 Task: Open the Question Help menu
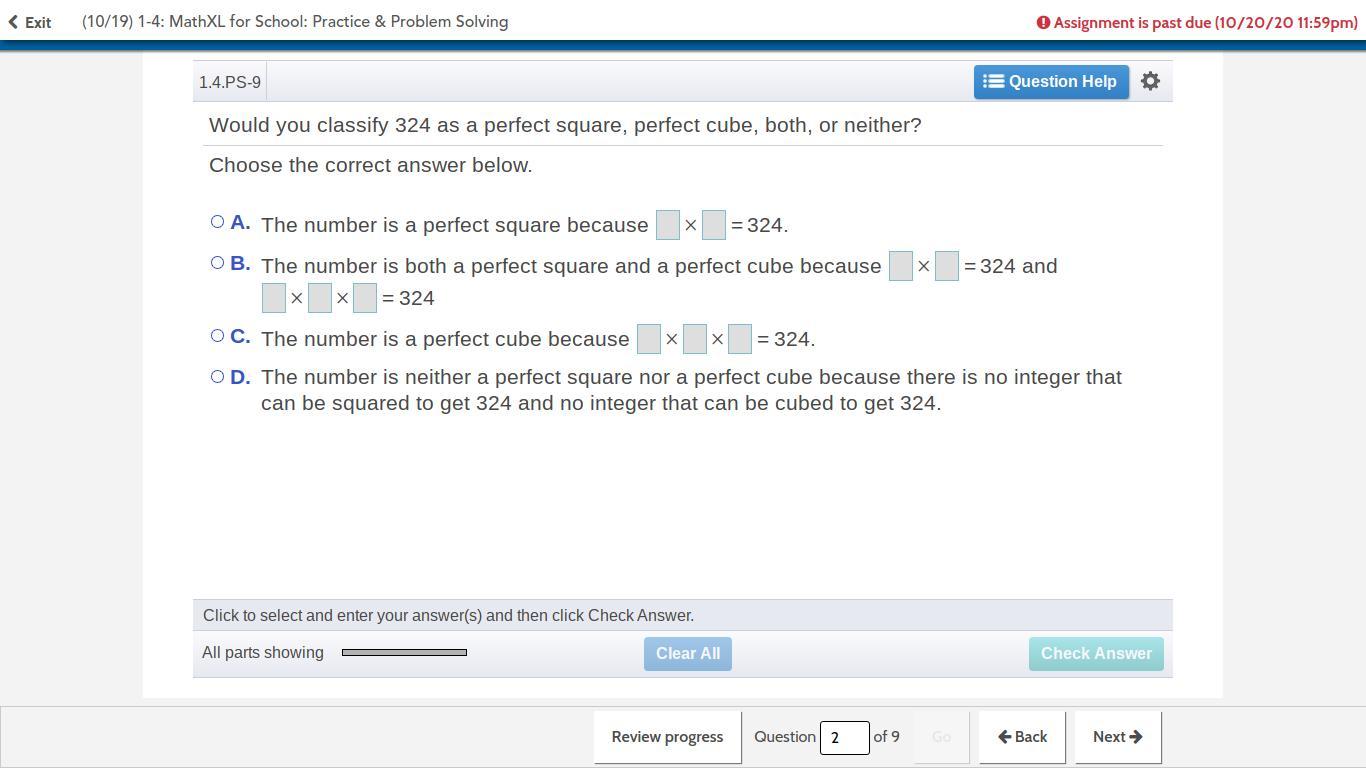(x=1051, y=81)
